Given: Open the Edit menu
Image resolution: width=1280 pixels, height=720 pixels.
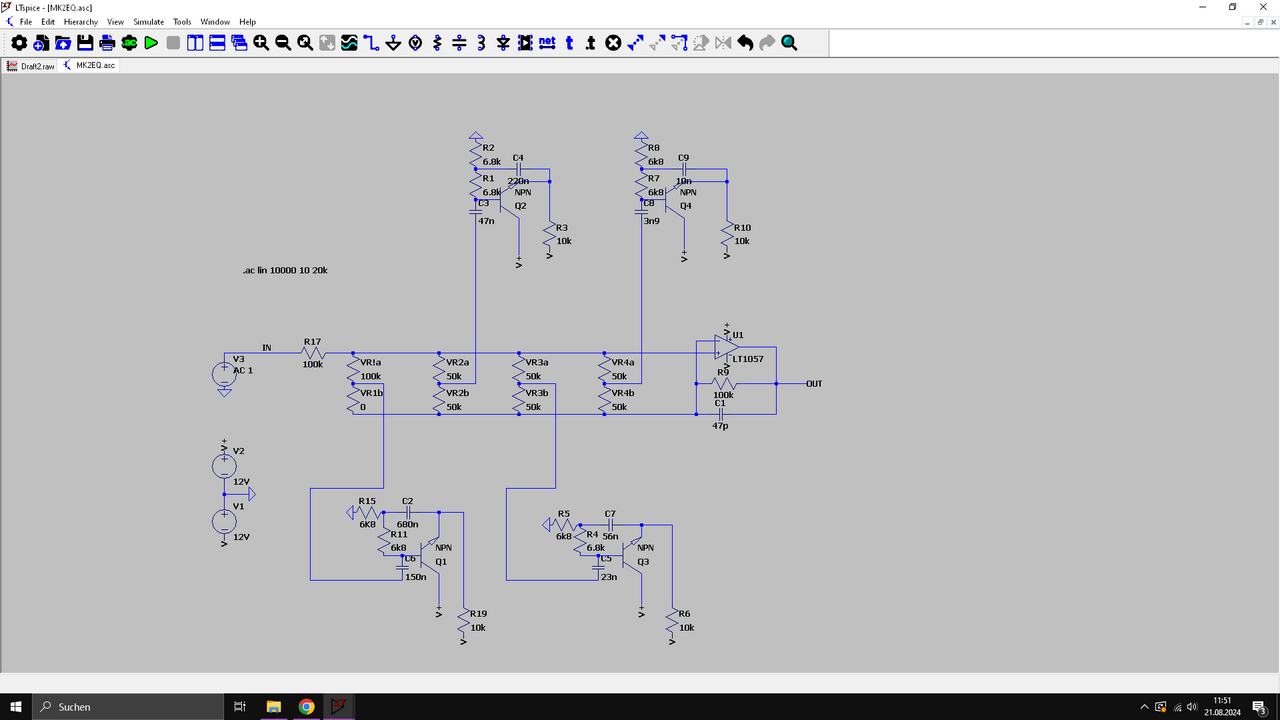Looking at the screenshot, I should [x=48, y=21].
